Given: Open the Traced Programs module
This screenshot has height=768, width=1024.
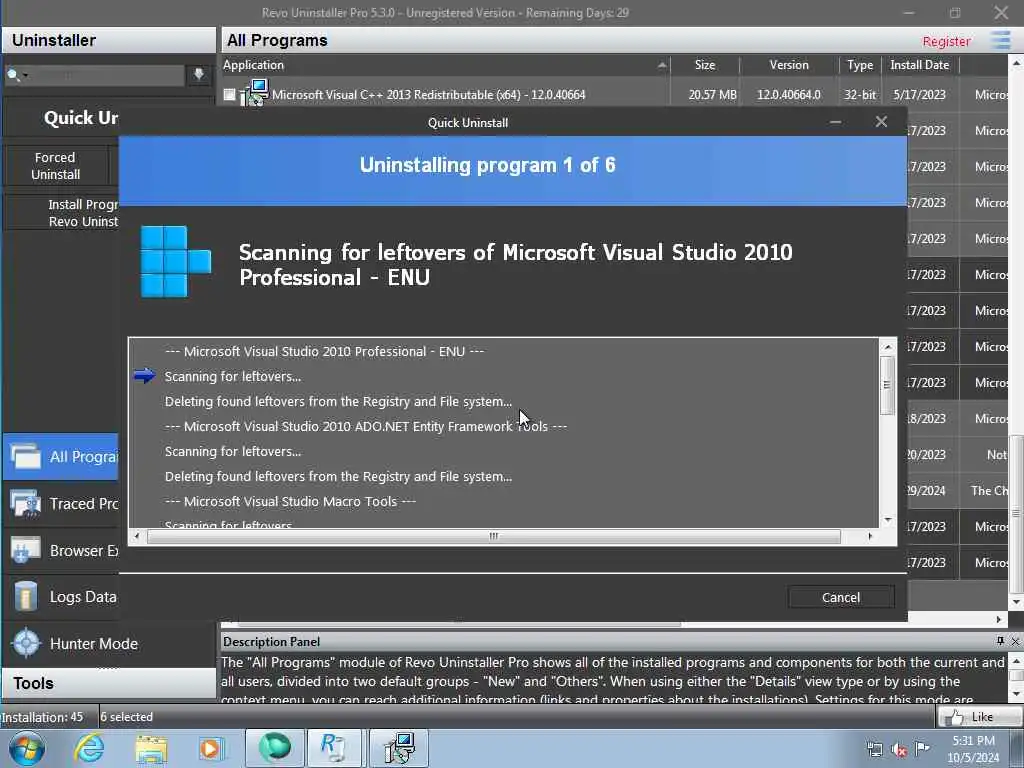Looking at the screenshot, I should (61, 504).
